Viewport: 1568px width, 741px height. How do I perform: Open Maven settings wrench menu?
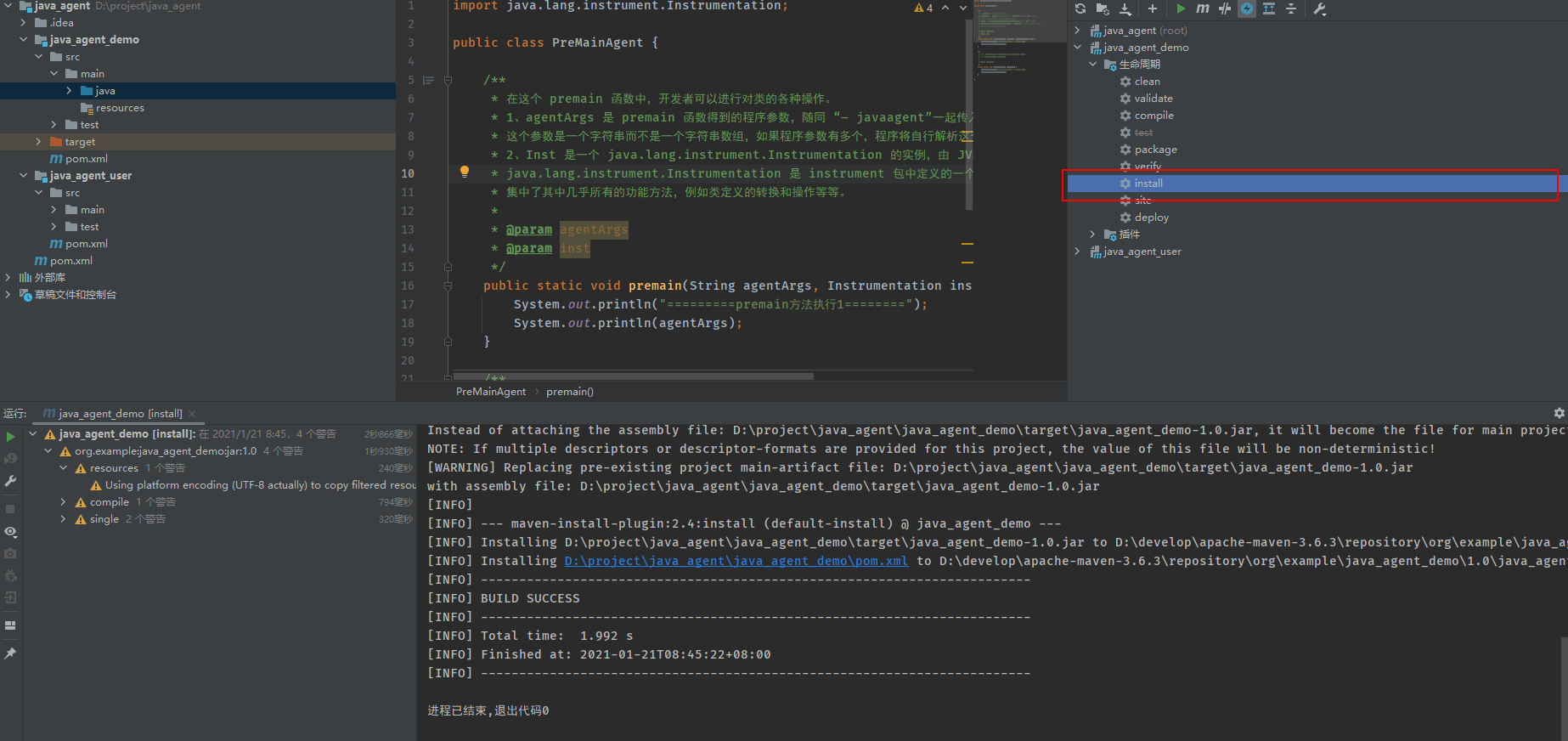pyautogui.click(x=1319, y=8)
